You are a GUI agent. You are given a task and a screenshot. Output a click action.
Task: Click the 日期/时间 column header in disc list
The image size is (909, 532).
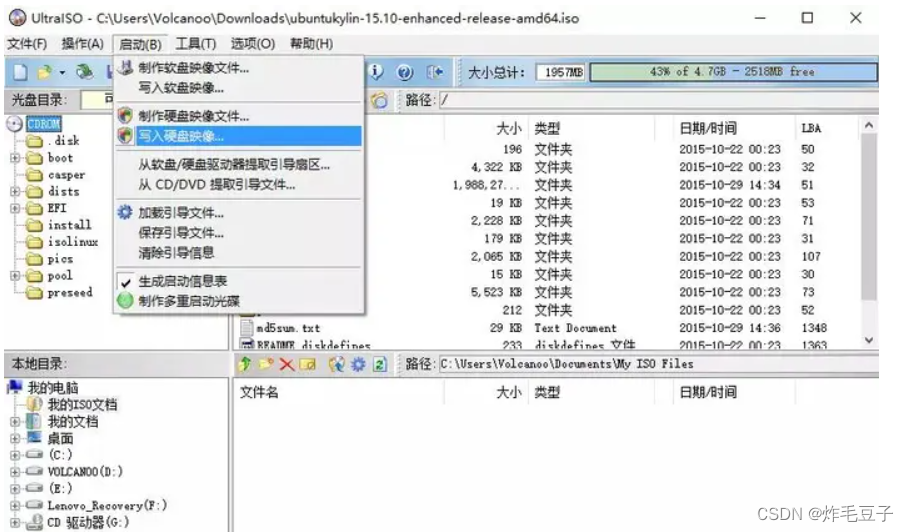(x=707, y=128)
